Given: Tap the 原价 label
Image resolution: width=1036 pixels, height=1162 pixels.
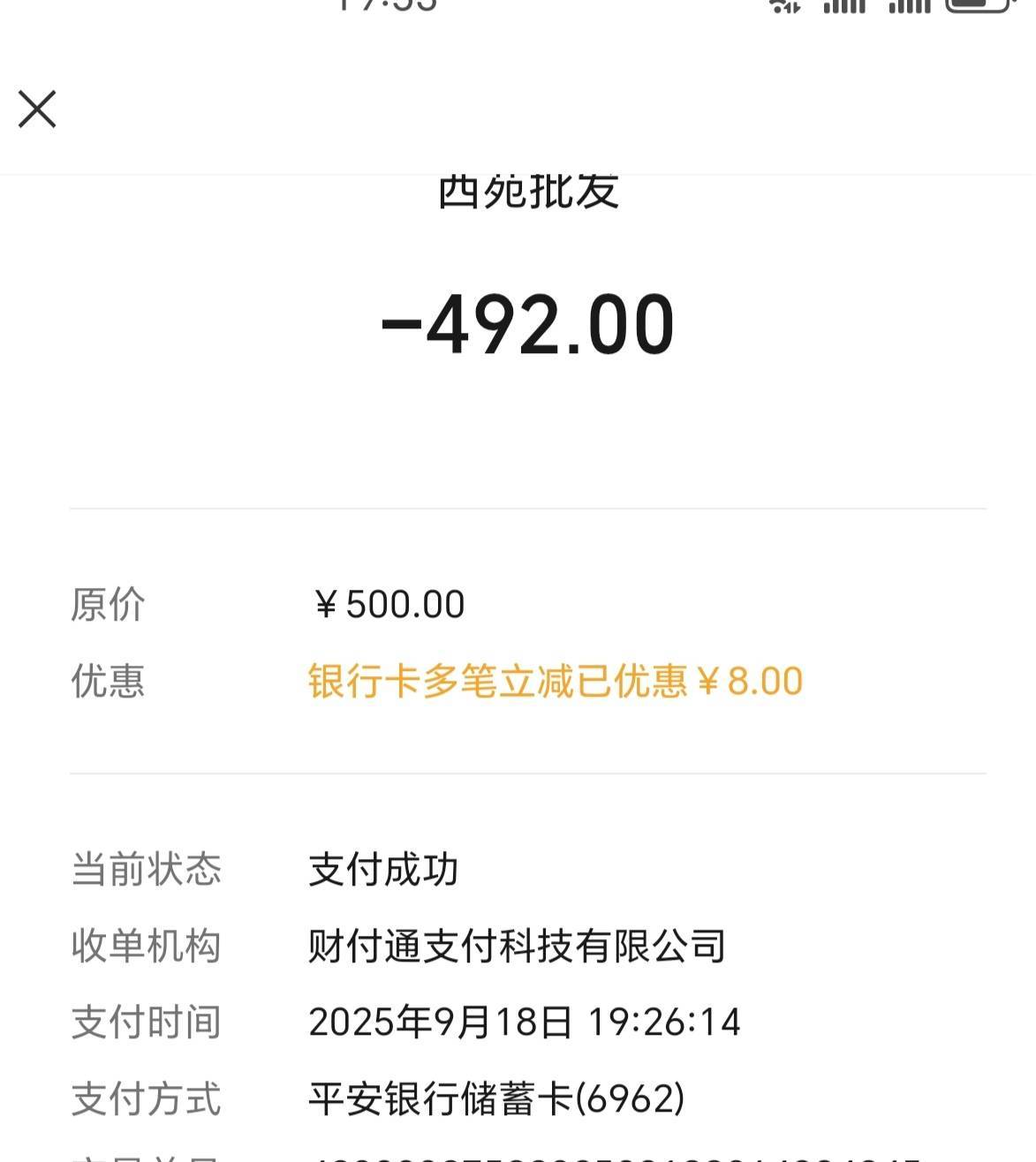Looking at the screenshot, I should coord(108,605).
